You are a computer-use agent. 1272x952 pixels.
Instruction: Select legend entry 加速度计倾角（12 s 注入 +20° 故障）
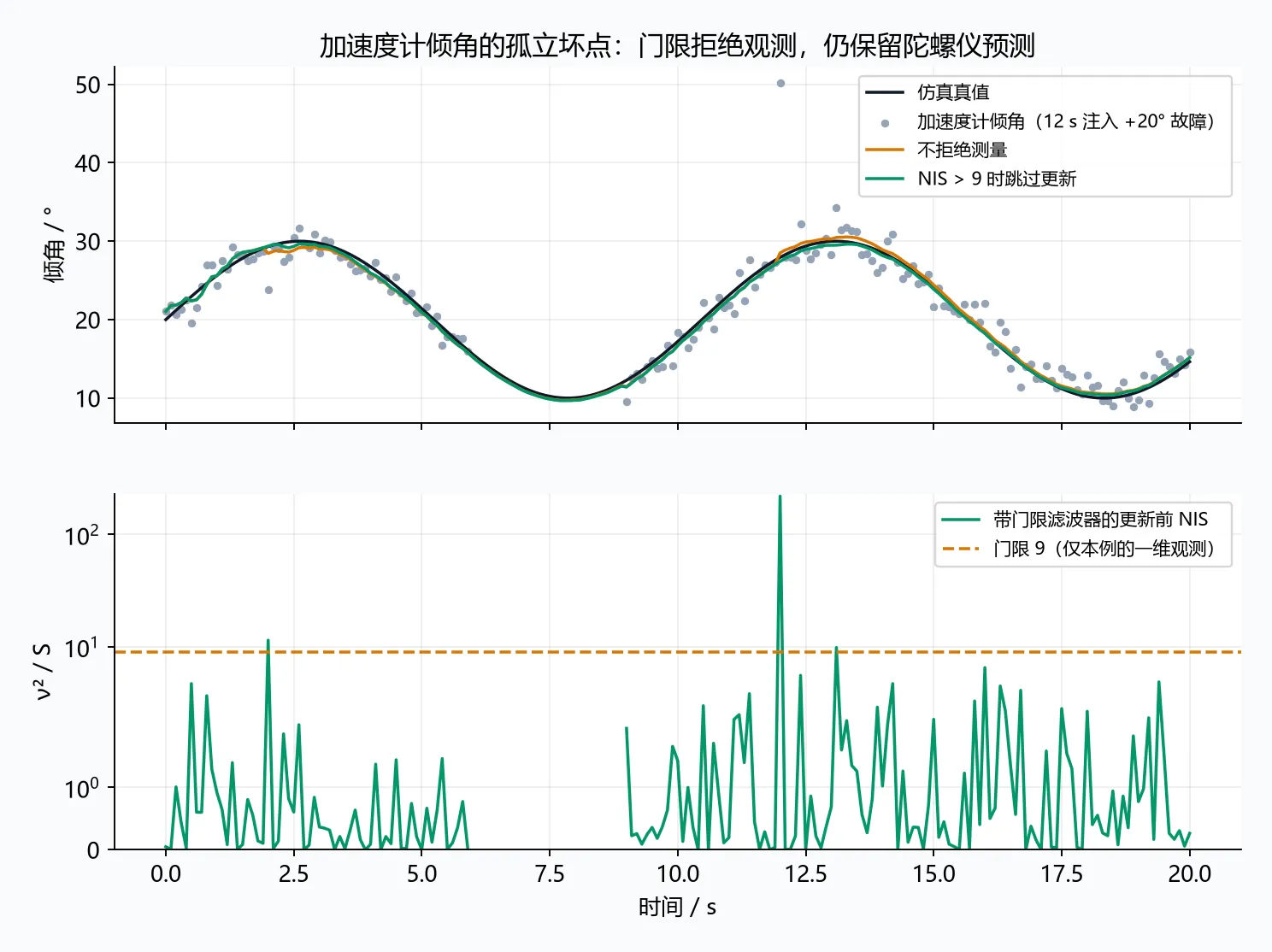point(1066,121)
